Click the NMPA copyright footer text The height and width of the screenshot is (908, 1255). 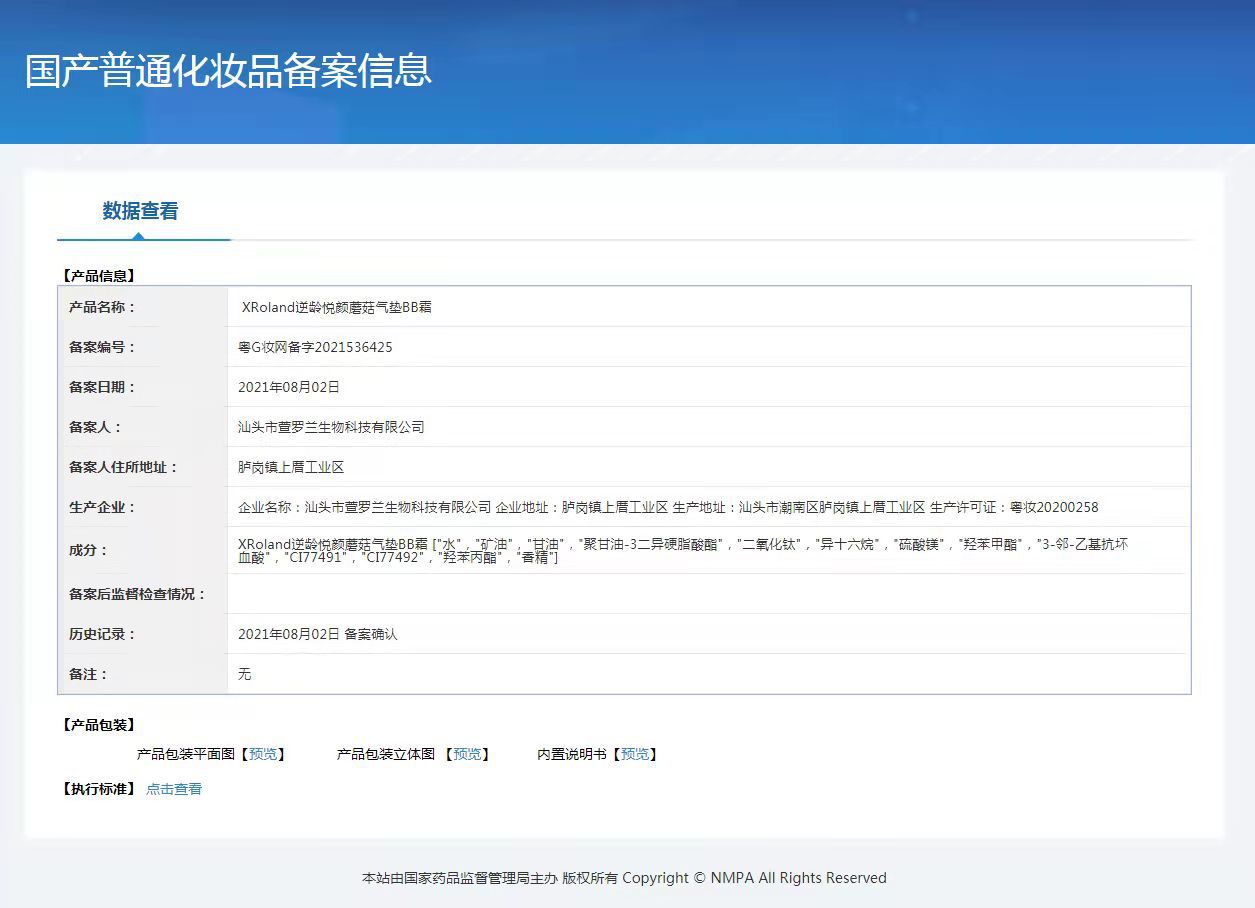click(x=624, y=878)
